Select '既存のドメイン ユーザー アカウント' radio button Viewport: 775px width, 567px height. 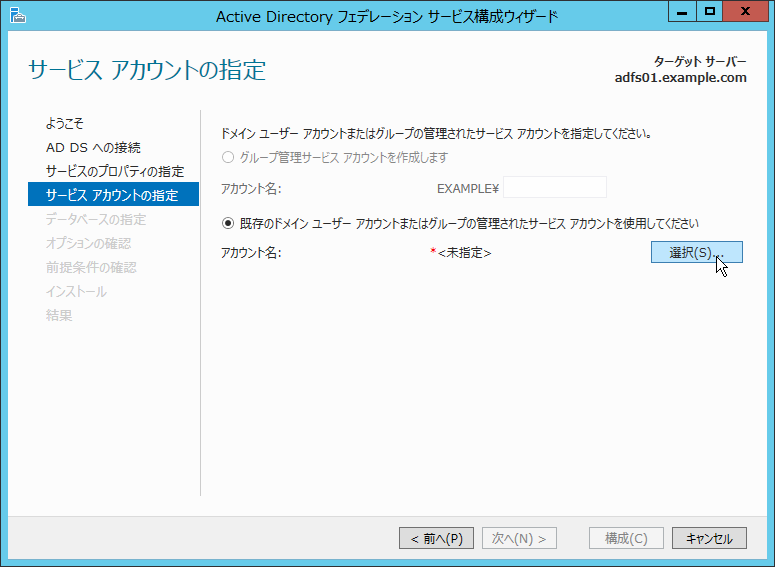click(228, 223)
